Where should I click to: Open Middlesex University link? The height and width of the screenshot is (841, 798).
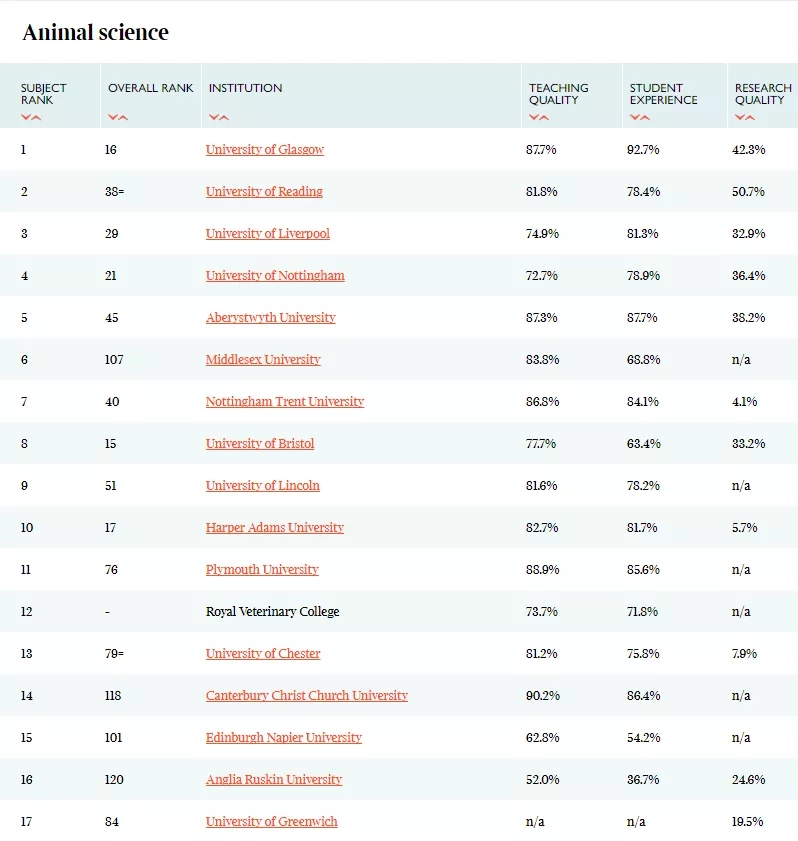[263, 359]
